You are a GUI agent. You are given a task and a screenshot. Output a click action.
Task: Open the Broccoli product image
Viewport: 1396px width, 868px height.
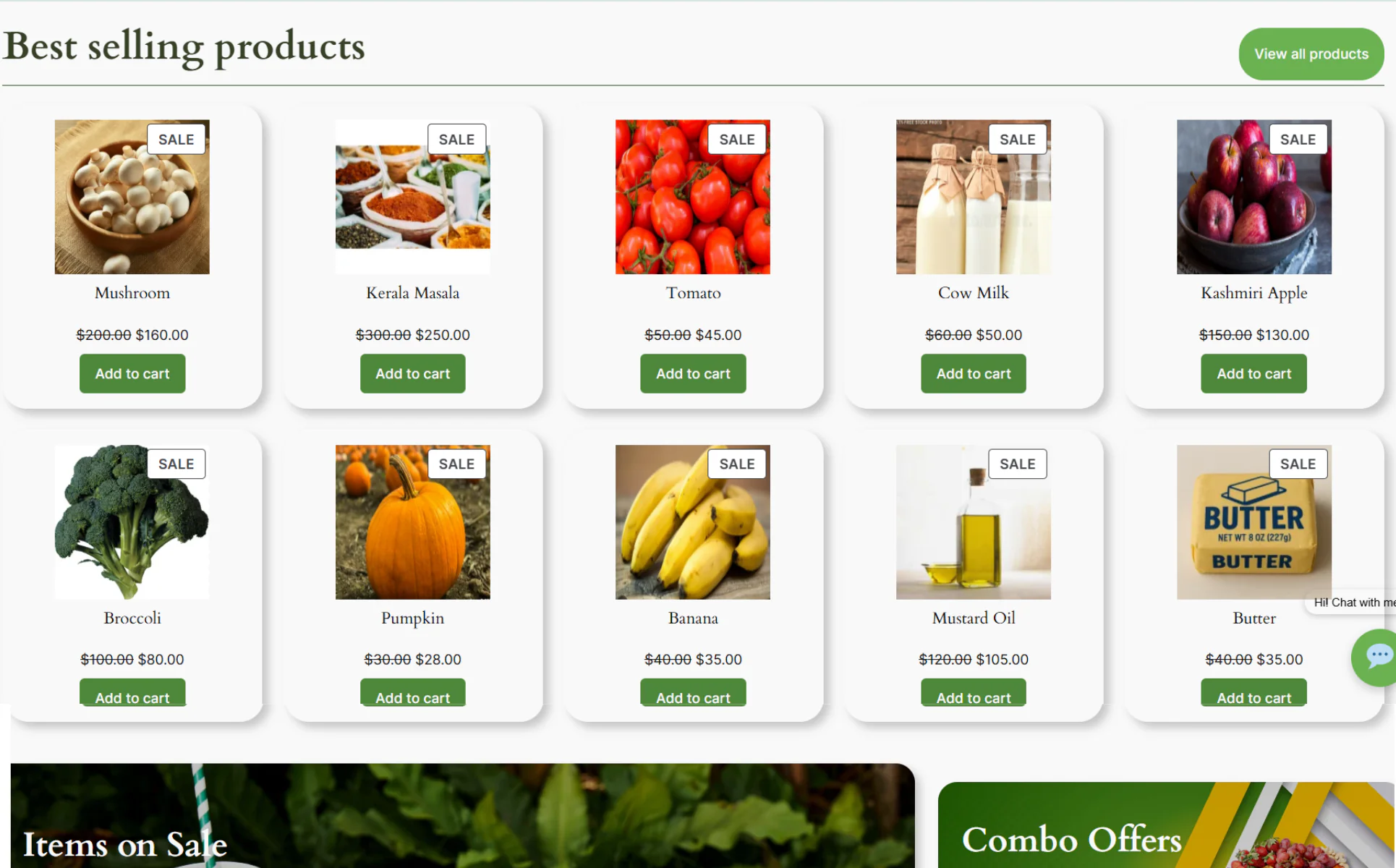coord(132,522)
